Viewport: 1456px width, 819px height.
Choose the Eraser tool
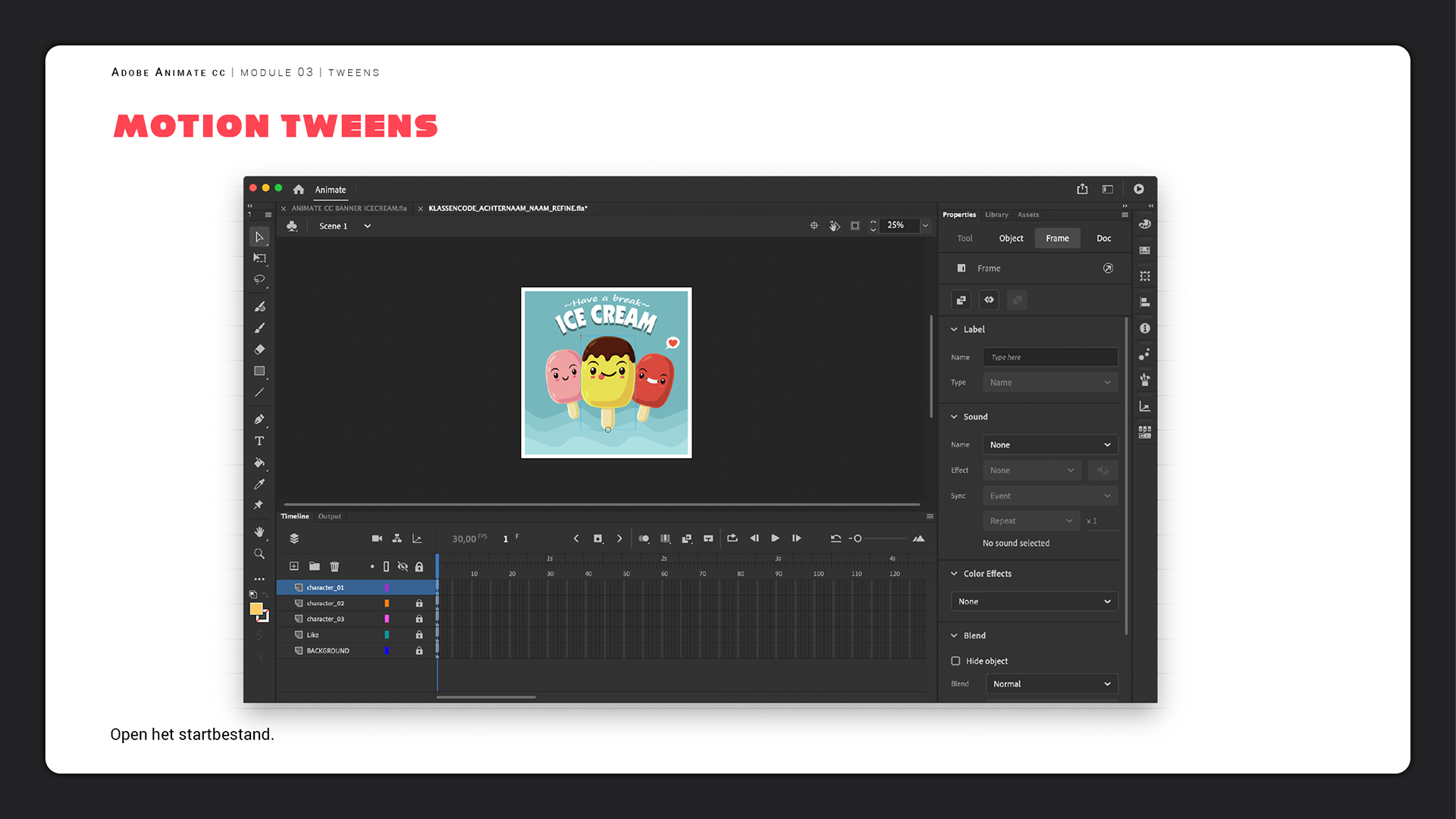(259, 350)
